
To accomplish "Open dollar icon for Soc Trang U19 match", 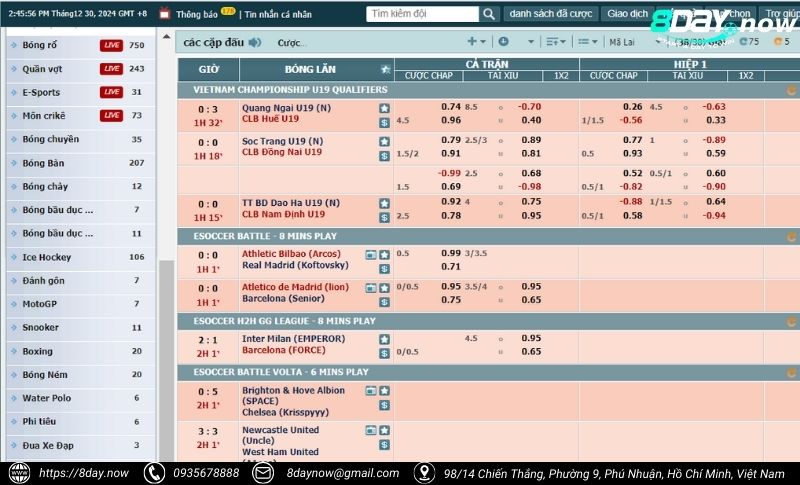I will point(384,154).
